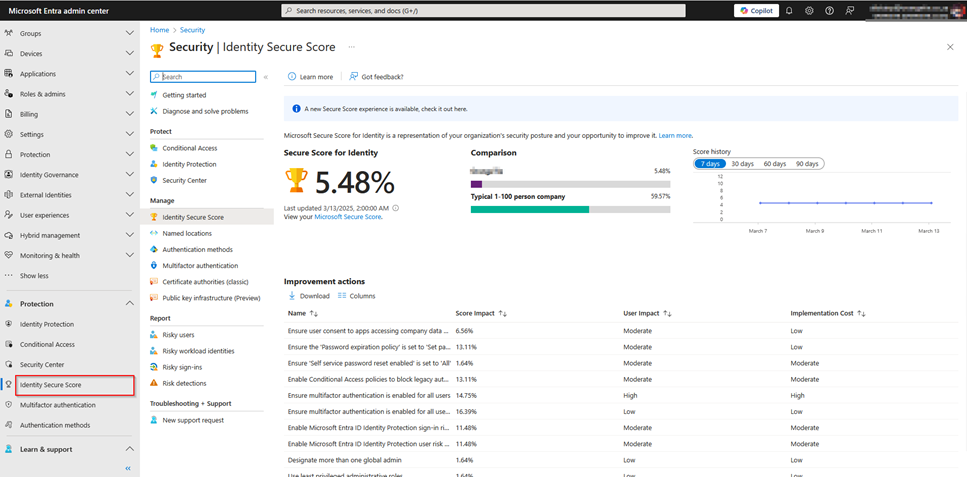Open Multifactor authentication in left sidebar

[57, 405]
